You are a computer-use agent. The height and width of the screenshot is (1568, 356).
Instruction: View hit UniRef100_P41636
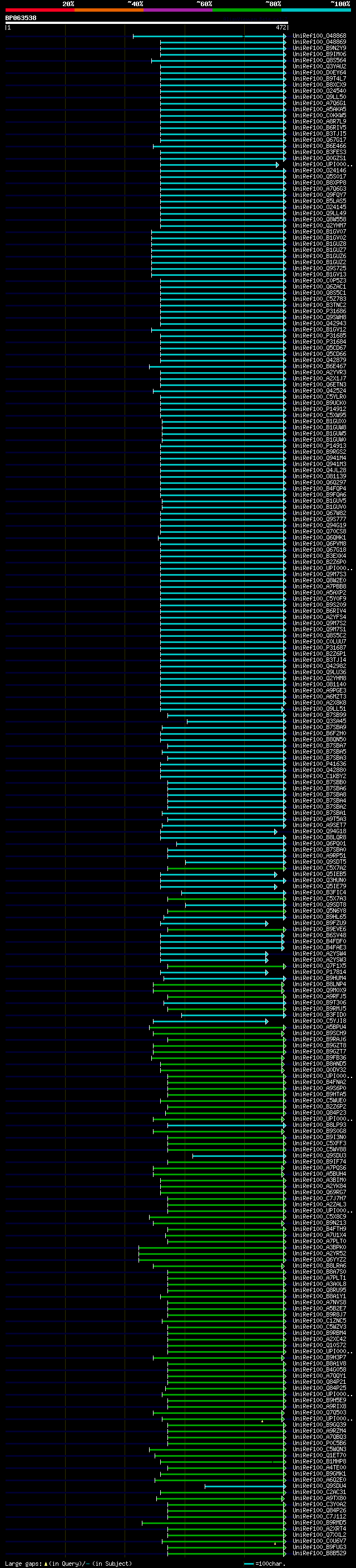[319, 763]
